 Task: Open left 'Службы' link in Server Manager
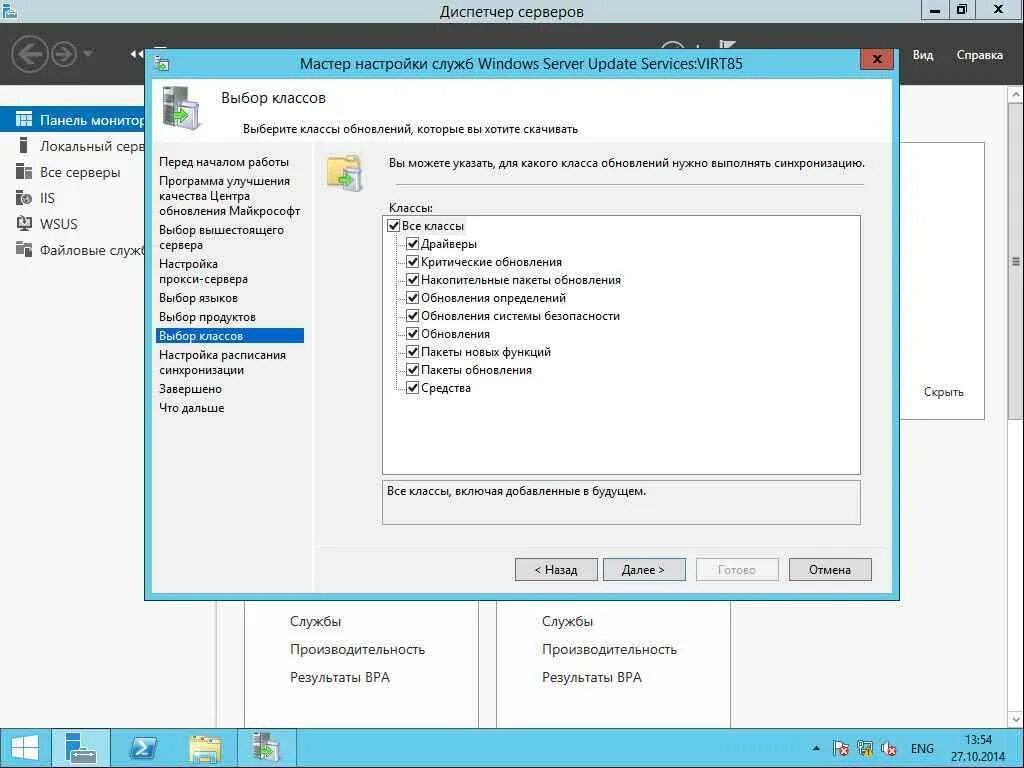point(315,621)
